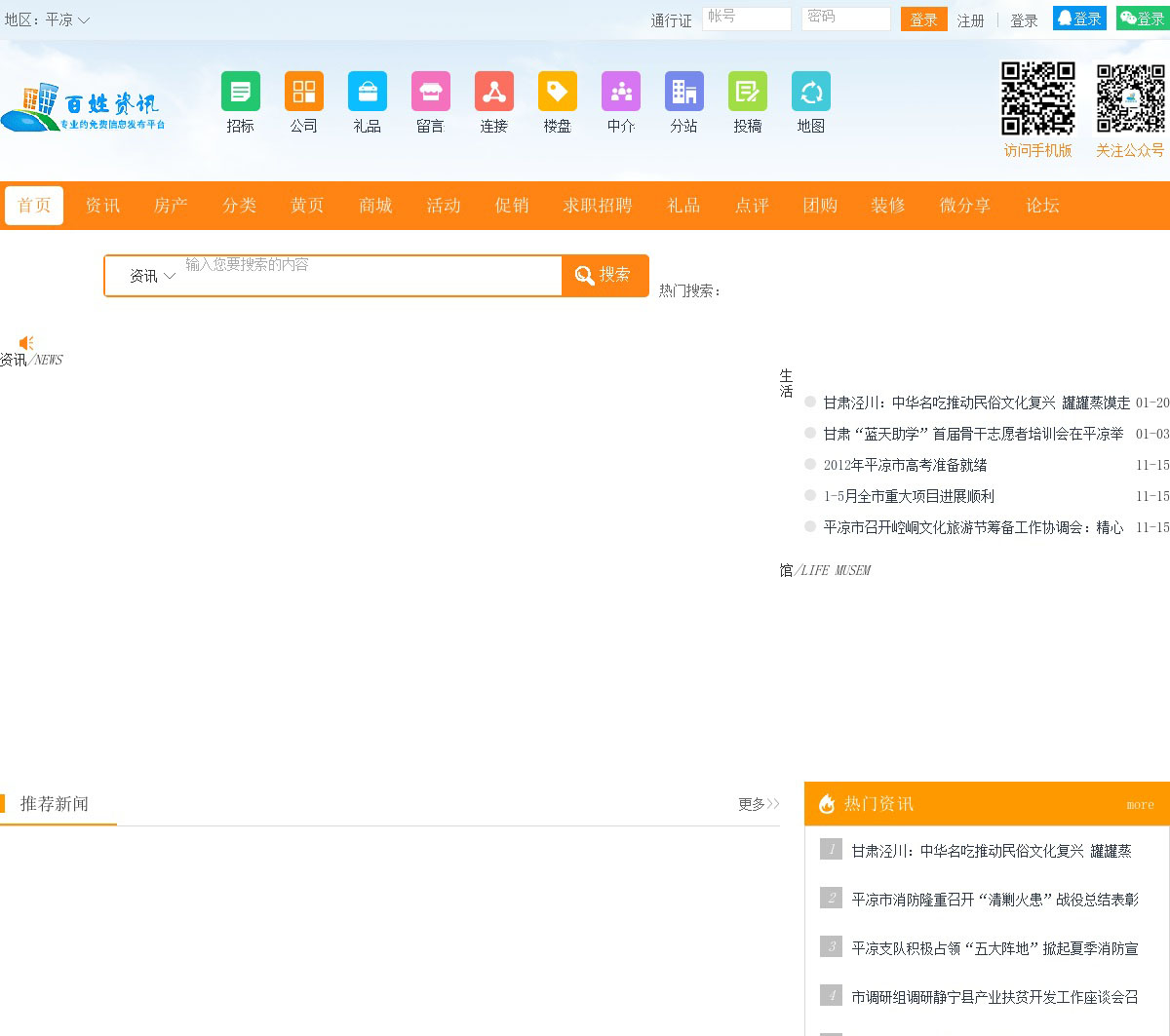
Task: Log in with the QQ button
Action: point(1079,19)
